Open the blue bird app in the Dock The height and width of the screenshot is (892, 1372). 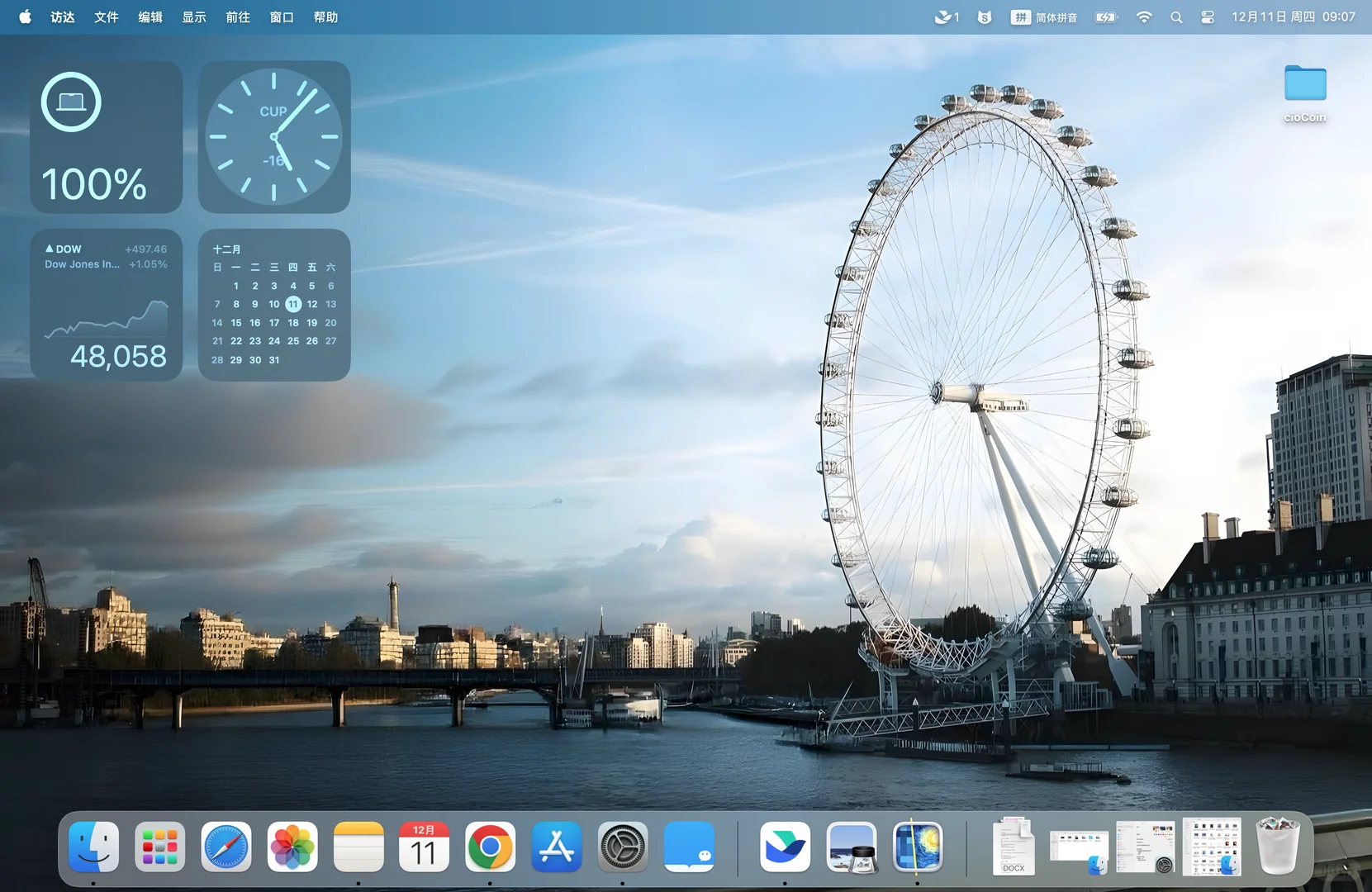(x=785, y=847)
